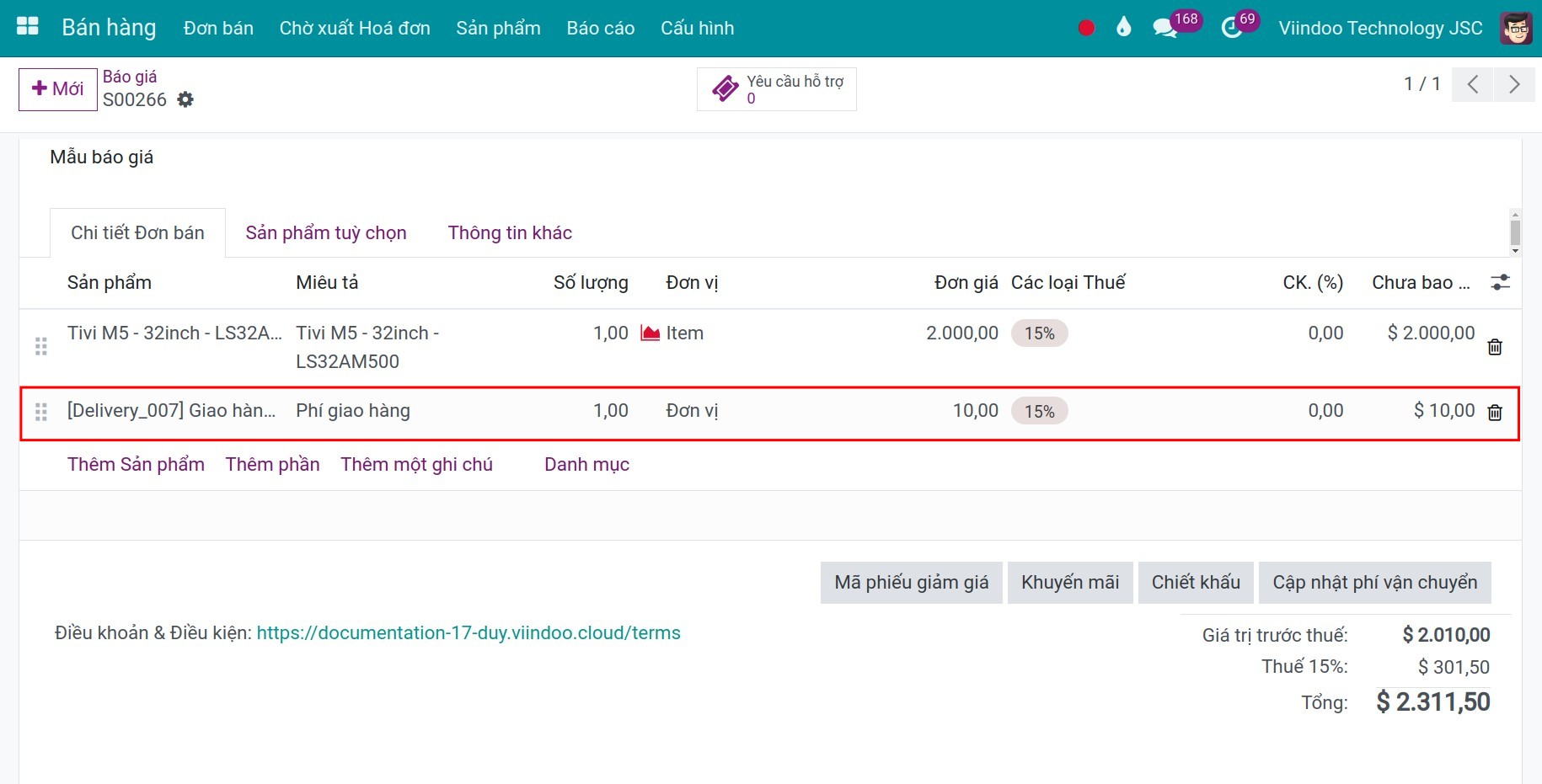Open Đơn bán menu
The width and height of the screenshot is (1542, 784).
point(218,28)
